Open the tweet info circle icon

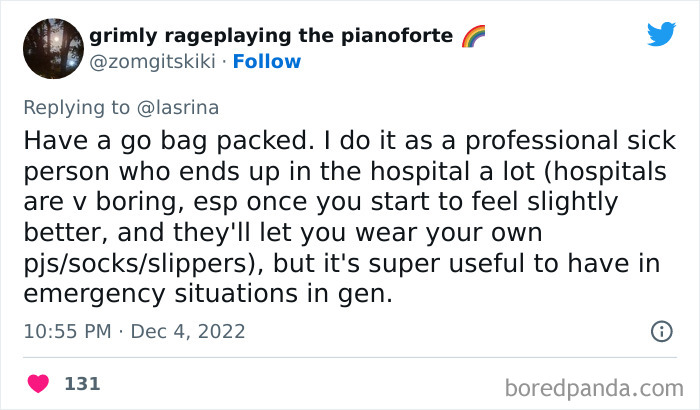click(662, 331)
